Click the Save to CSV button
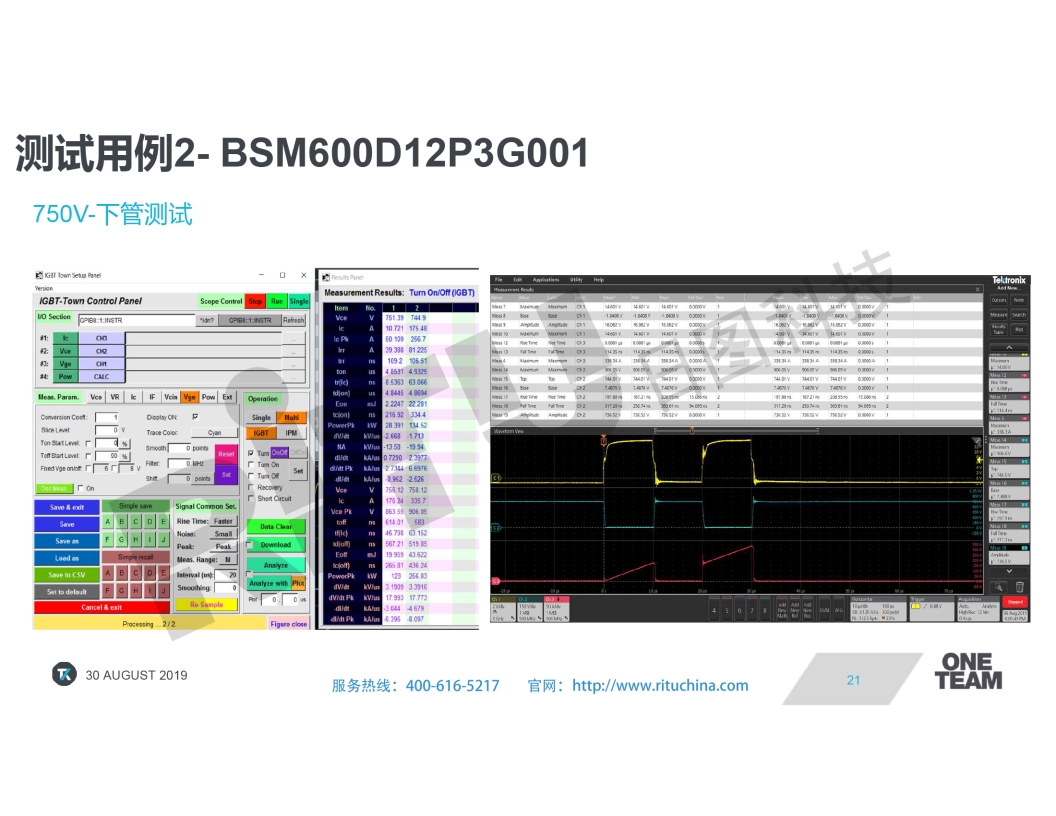 pos(66,575)
